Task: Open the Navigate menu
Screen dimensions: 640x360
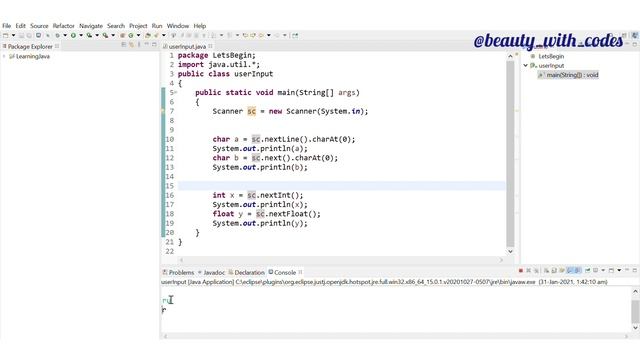Action: [x=91, y=26]
